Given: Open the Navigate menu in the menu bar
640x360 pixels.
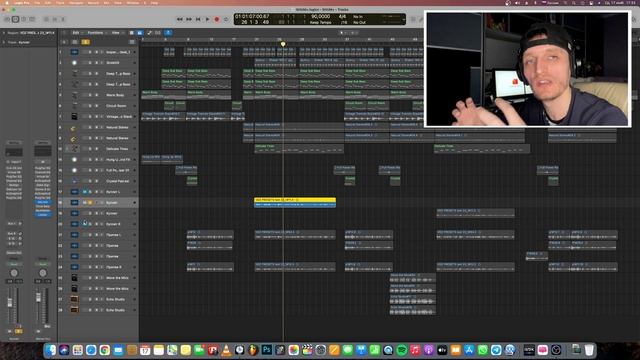Looking at the screenshot, I should [x=76, y=3].
